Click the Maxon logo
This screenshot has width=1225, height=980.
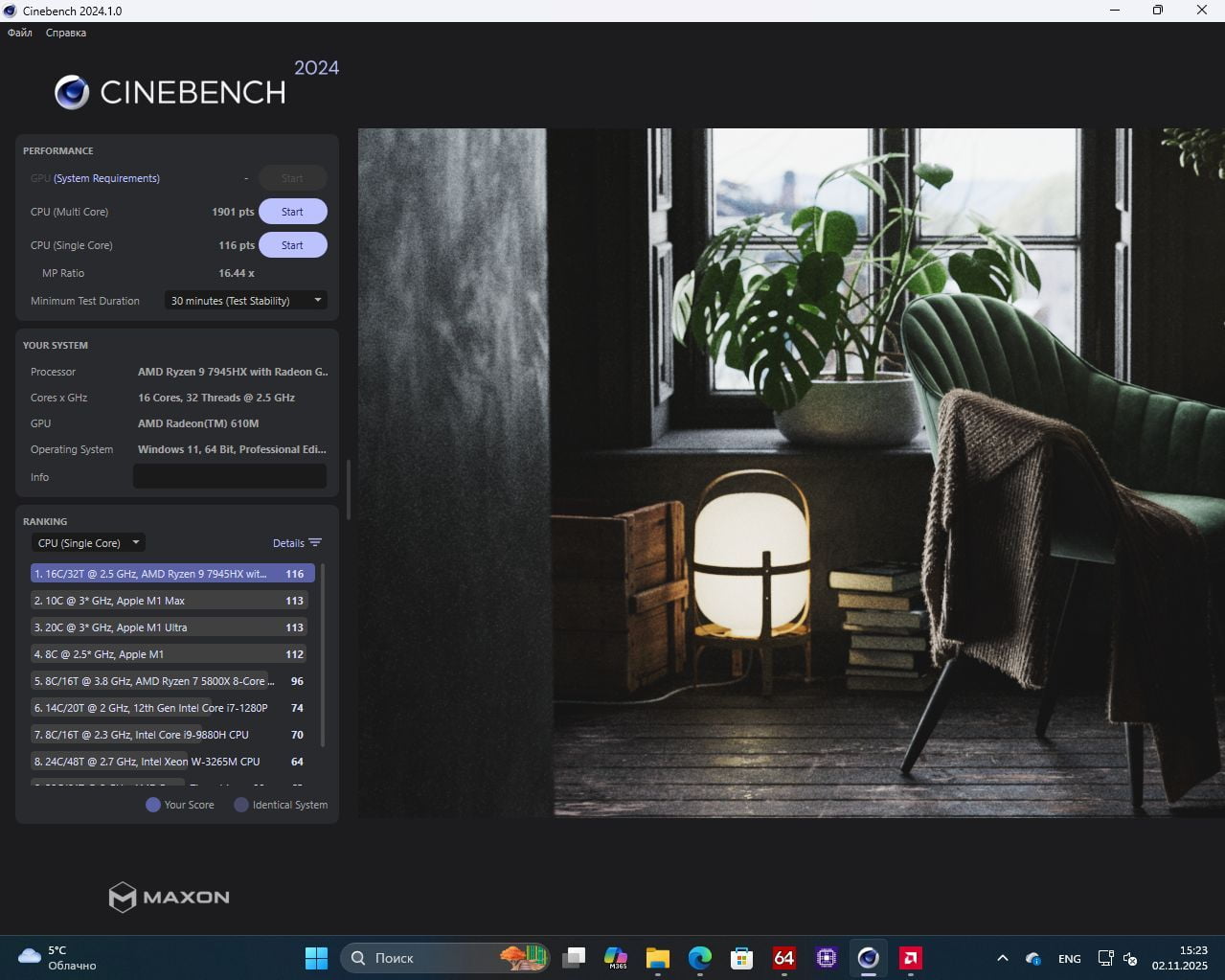(169, 898)
